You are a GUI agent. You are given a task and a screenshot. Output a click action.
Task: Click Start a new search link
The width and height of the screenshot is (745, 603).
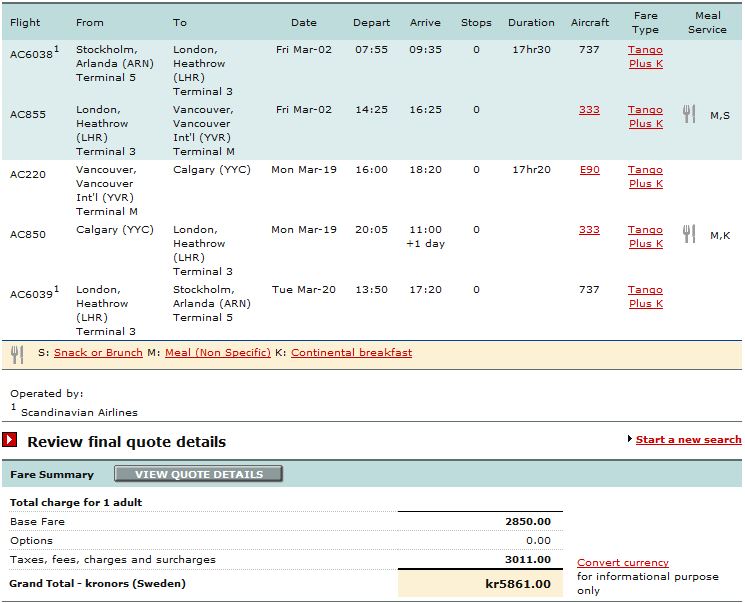(688, 440)
